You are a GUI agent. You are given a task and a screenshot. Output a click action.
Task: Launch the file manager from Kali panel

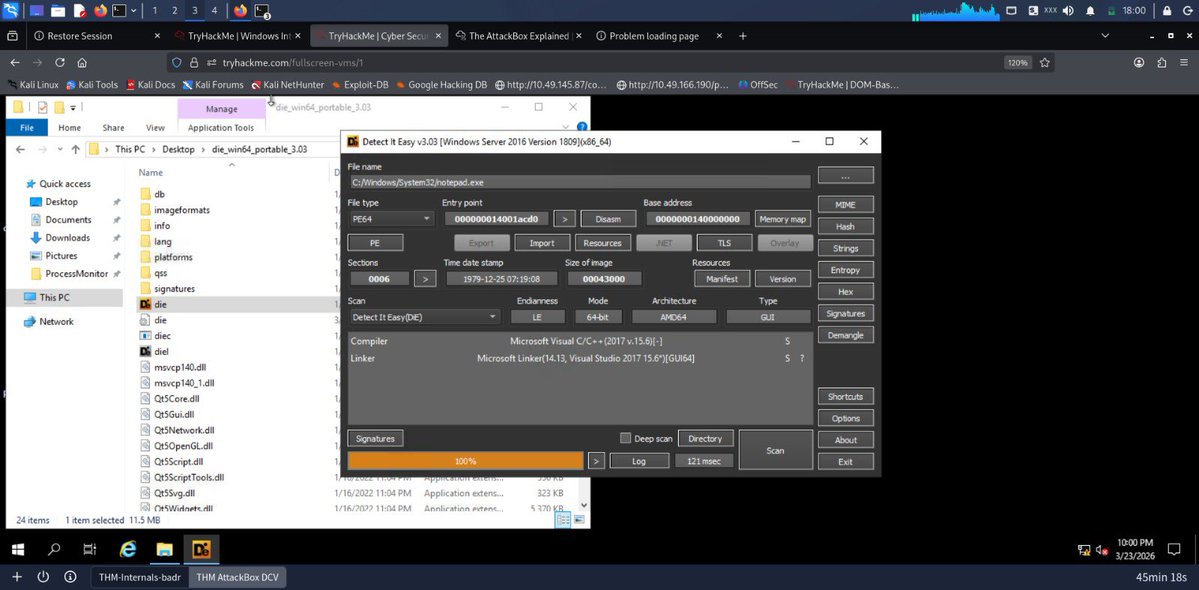point(58,11)
